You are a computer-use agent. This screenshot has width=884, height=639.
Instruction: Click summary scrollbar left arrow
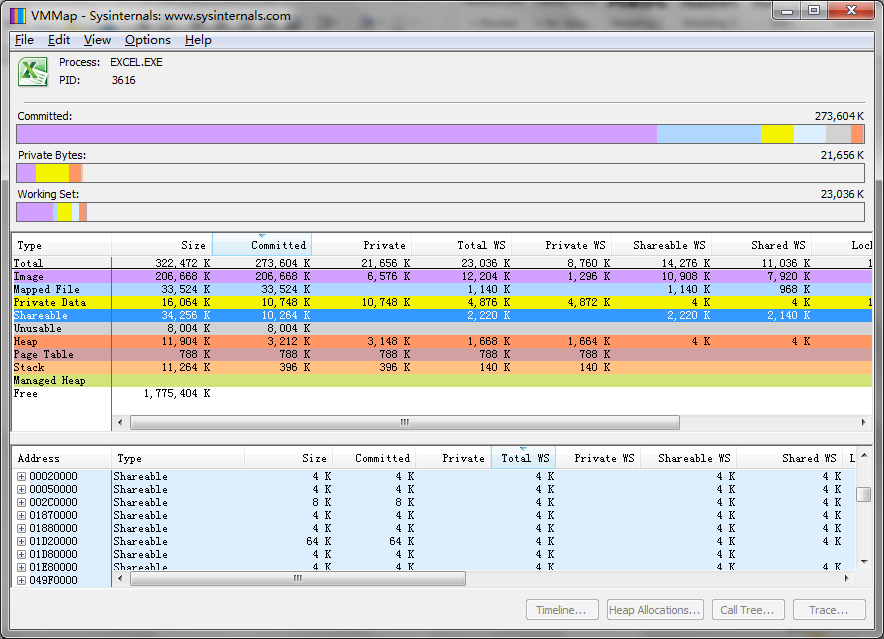(120, 422)
